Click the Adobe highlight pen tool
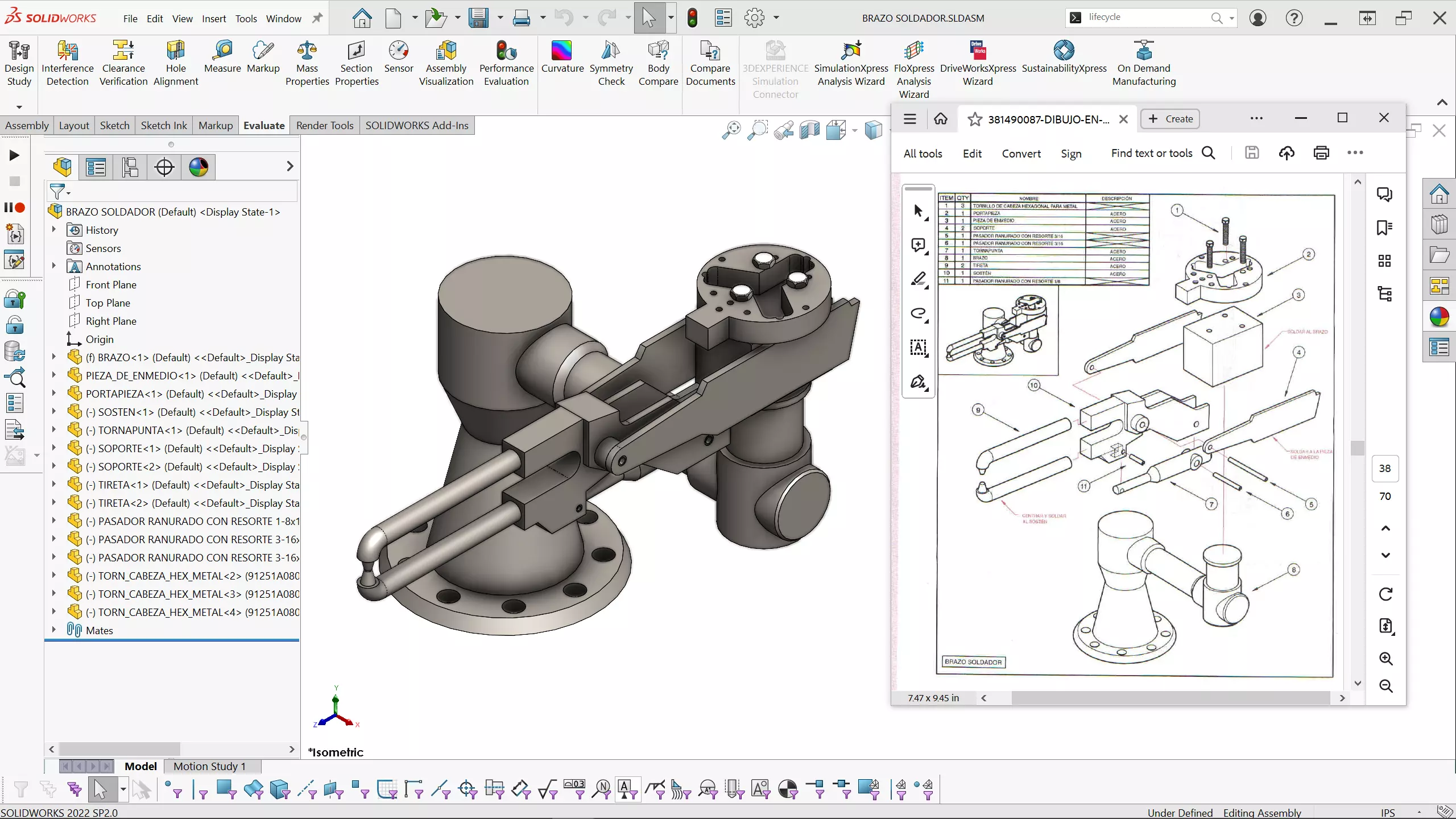This screenshot has height=819, width=1456. [919, 279]
